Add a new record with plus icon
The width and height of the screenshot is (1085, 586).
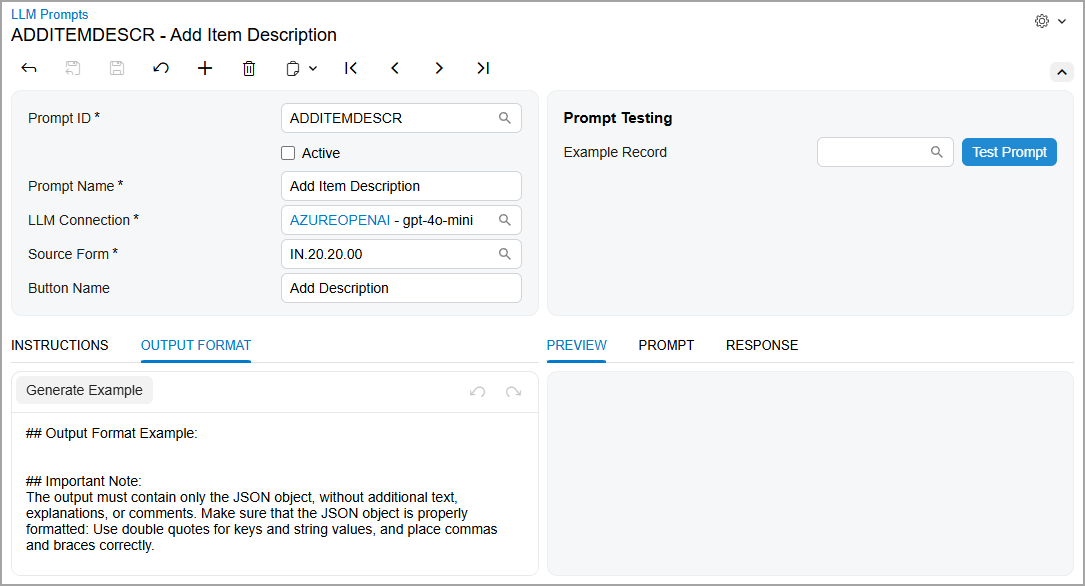(205, 68)
